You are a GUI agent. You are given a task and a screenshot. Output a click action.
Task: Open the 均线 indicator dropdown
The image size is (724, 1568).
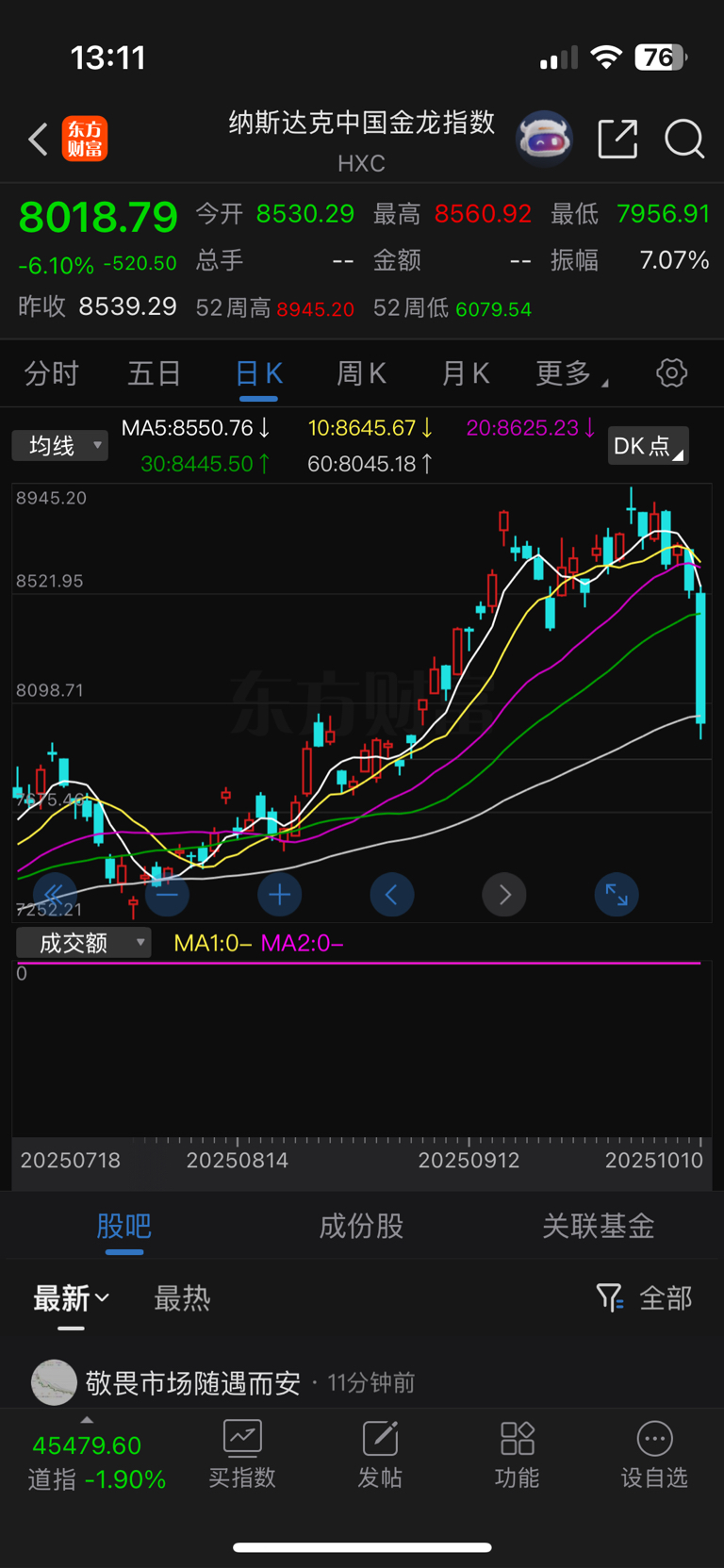59,445
